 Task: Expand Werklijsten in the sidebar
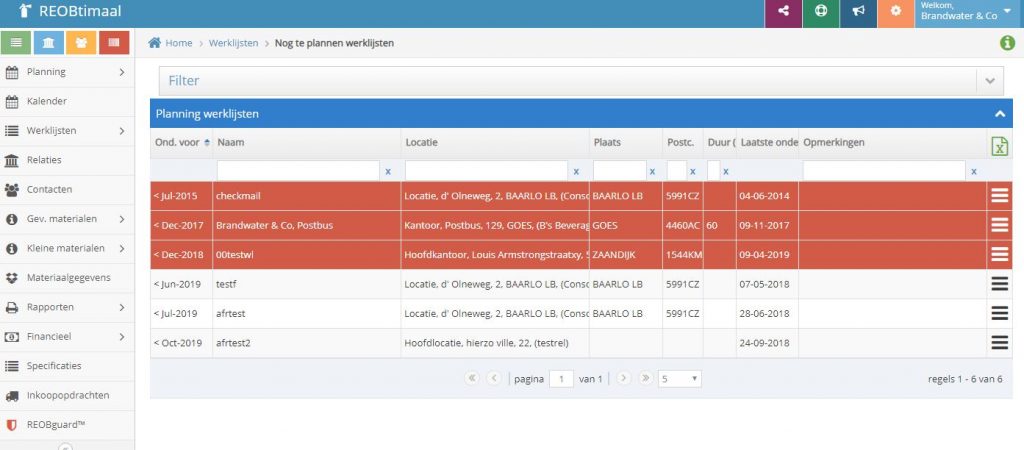click(x=67, y=131)
